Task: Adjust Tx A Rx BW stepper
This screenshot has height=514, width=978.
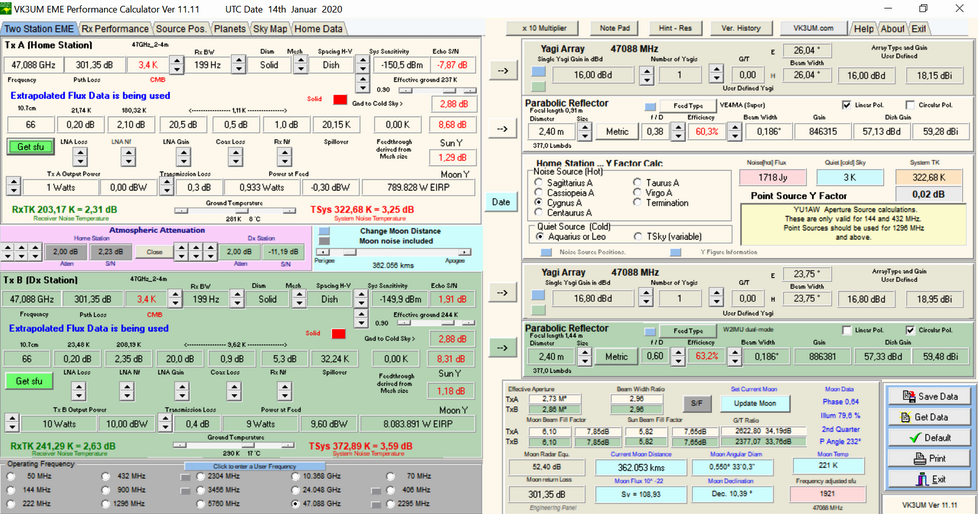Action: tap(238, 64)
